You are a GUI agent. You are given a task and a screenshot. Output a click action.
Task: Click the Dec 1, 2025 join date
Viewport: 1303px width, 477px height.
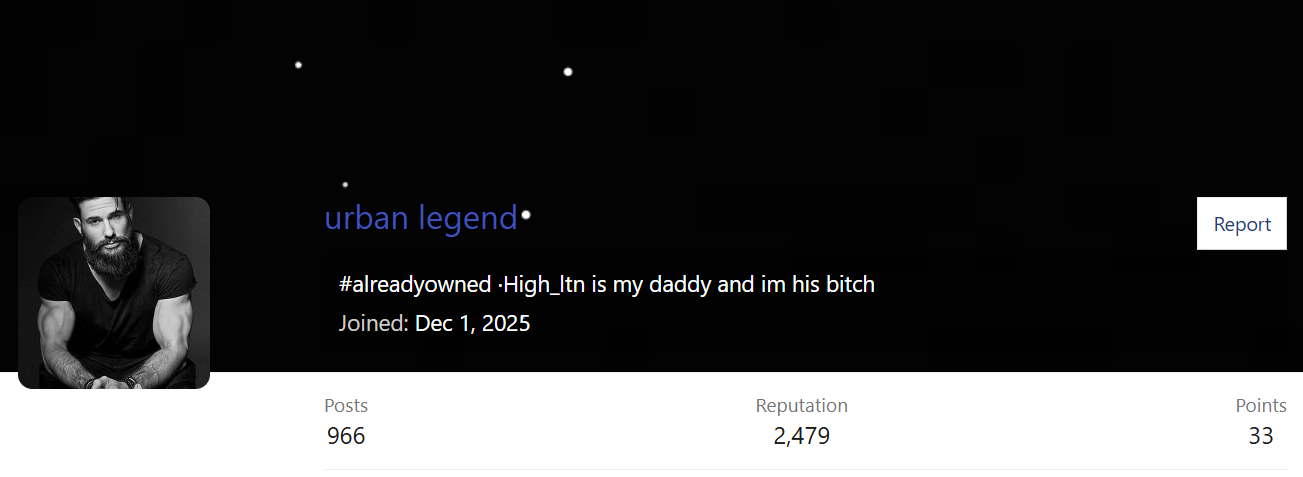[x=473, y=323]
